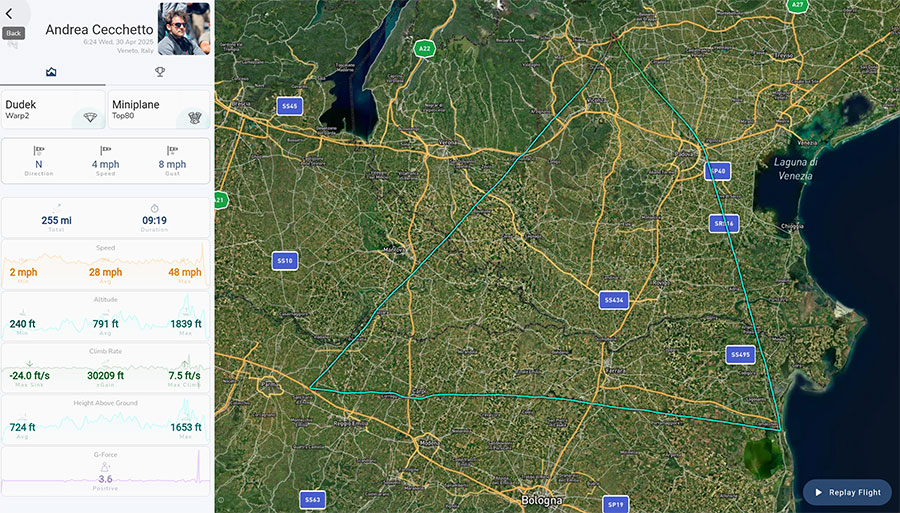Open the flight overview tab icon
Viewport: 900px width, 513px height.
[51, 72]
